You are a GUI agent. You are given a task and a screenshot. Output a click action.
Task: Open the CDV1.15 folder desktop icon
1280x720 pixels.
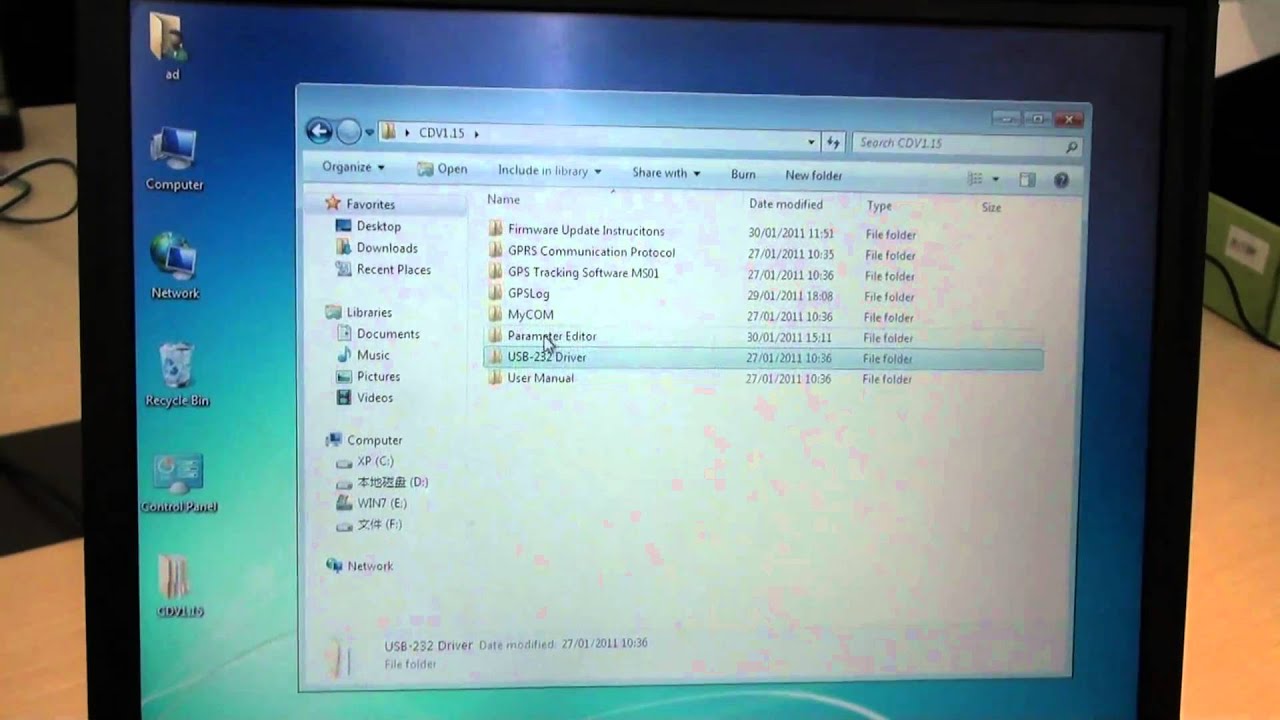[180, 586]
